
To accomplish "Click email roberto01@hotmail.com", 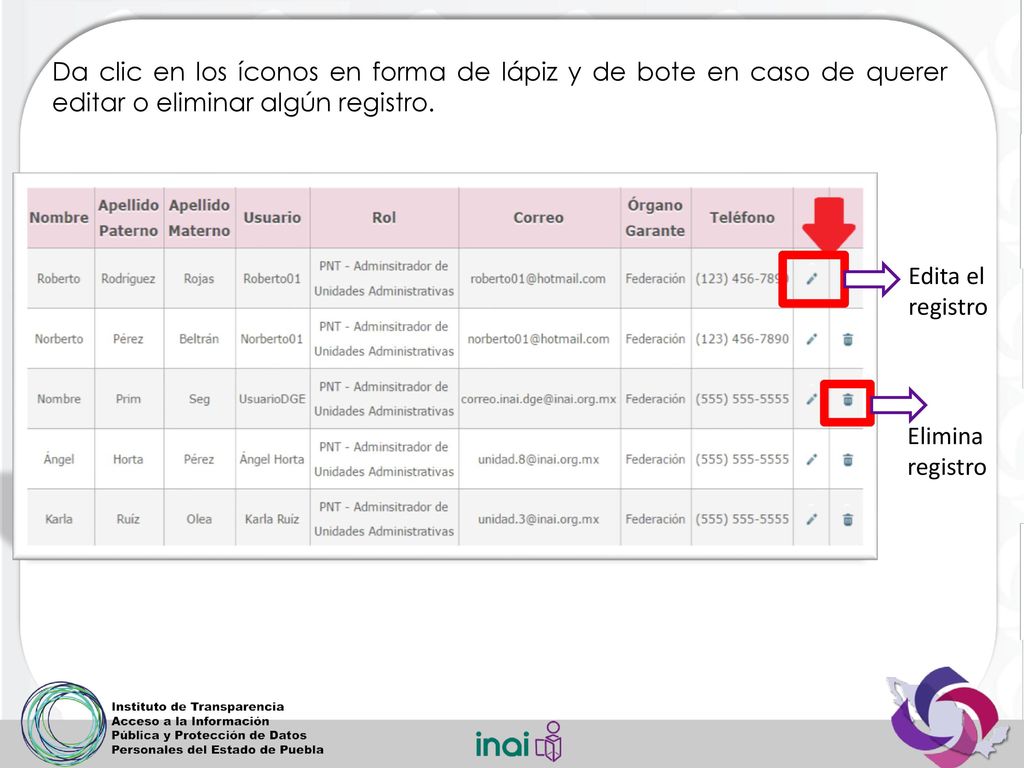I will pos(538,279).
